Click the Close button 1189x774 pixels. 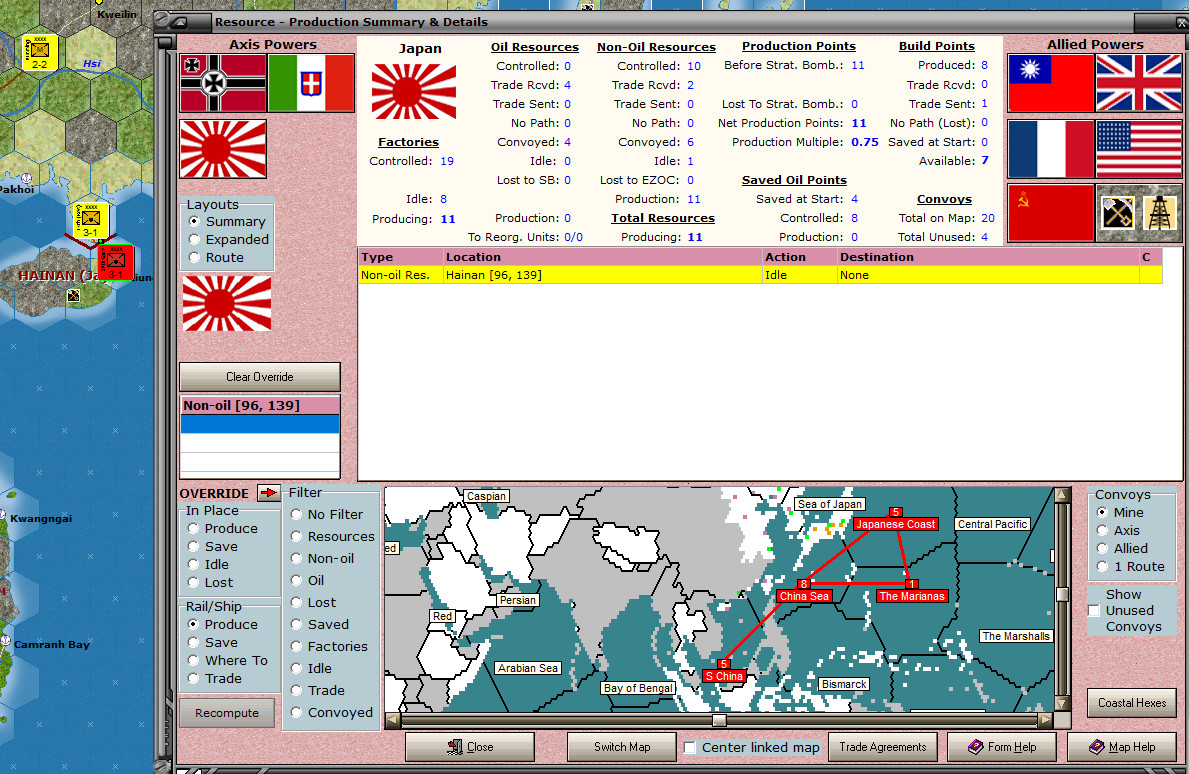click(x=469, y=747)
